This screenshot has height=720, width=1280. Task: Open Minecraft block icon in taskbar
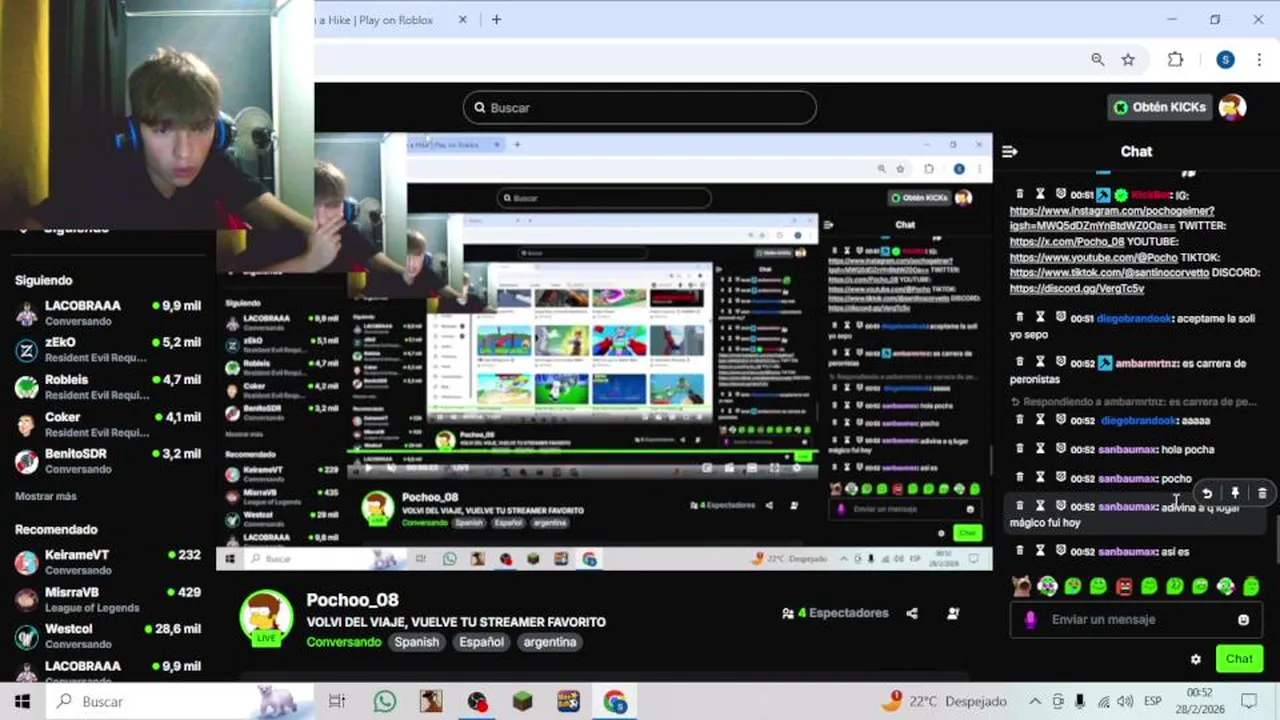point(523,701)
